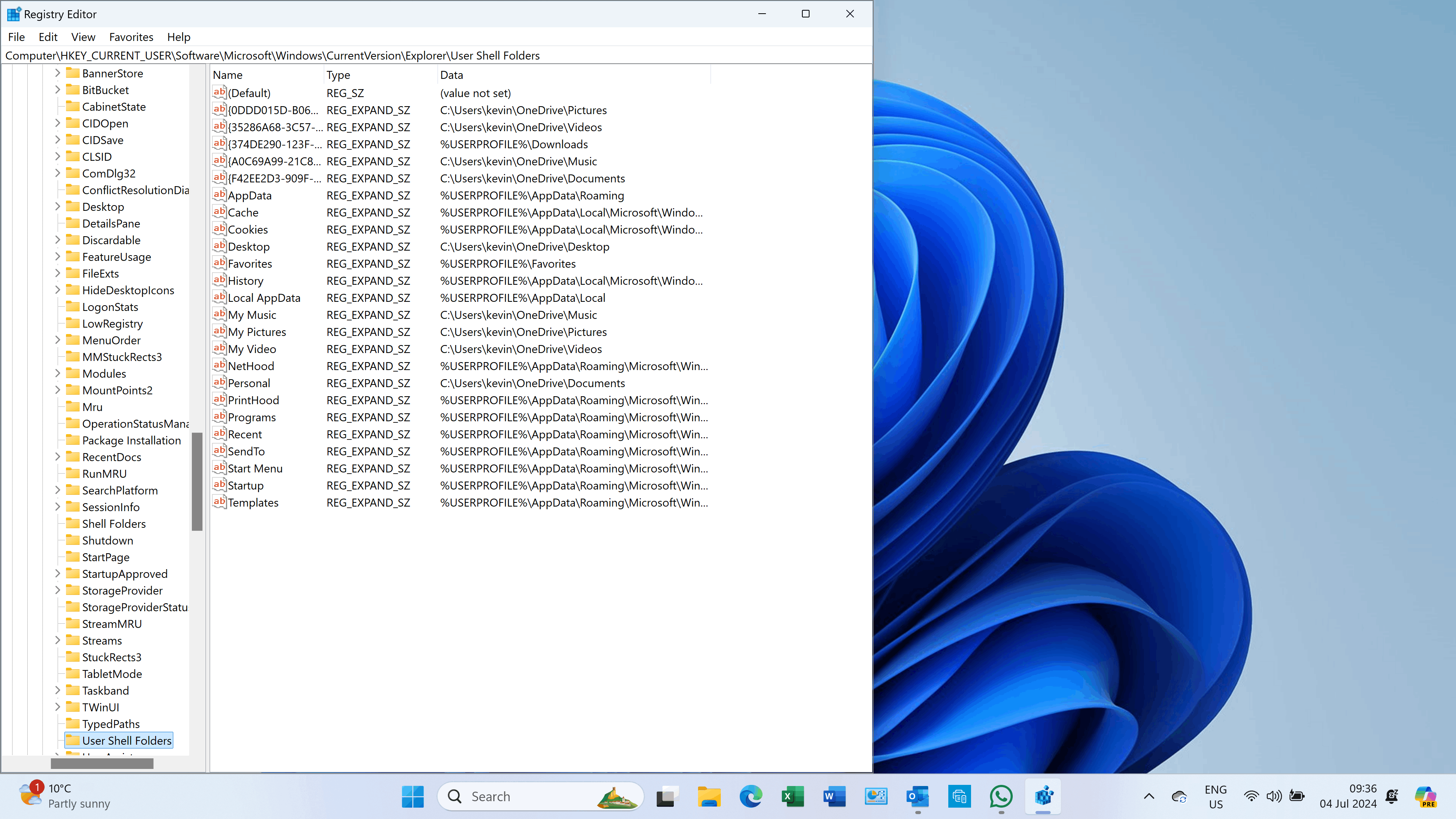Click the Word taskbar icon
Viewport: 1456px width, 819px height.
pyautogui.click(x=834, y=796)
